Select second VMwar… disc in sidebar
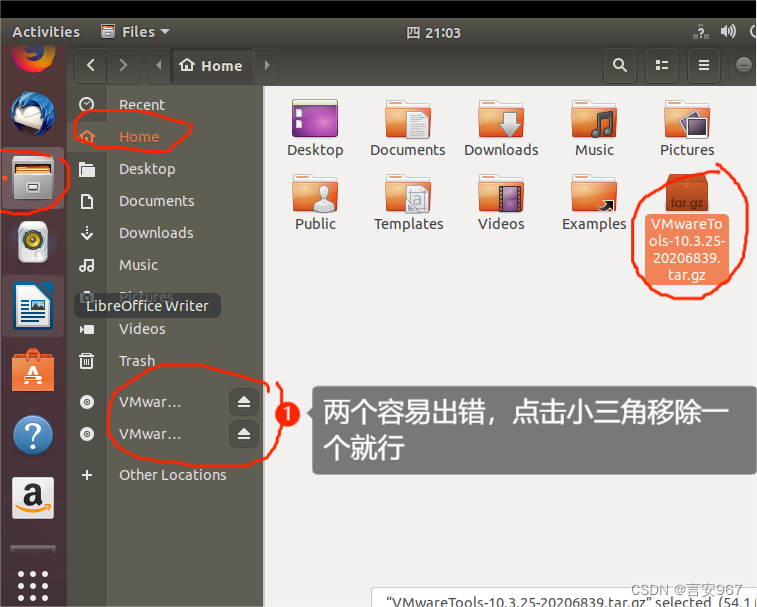 click(150, 434)
